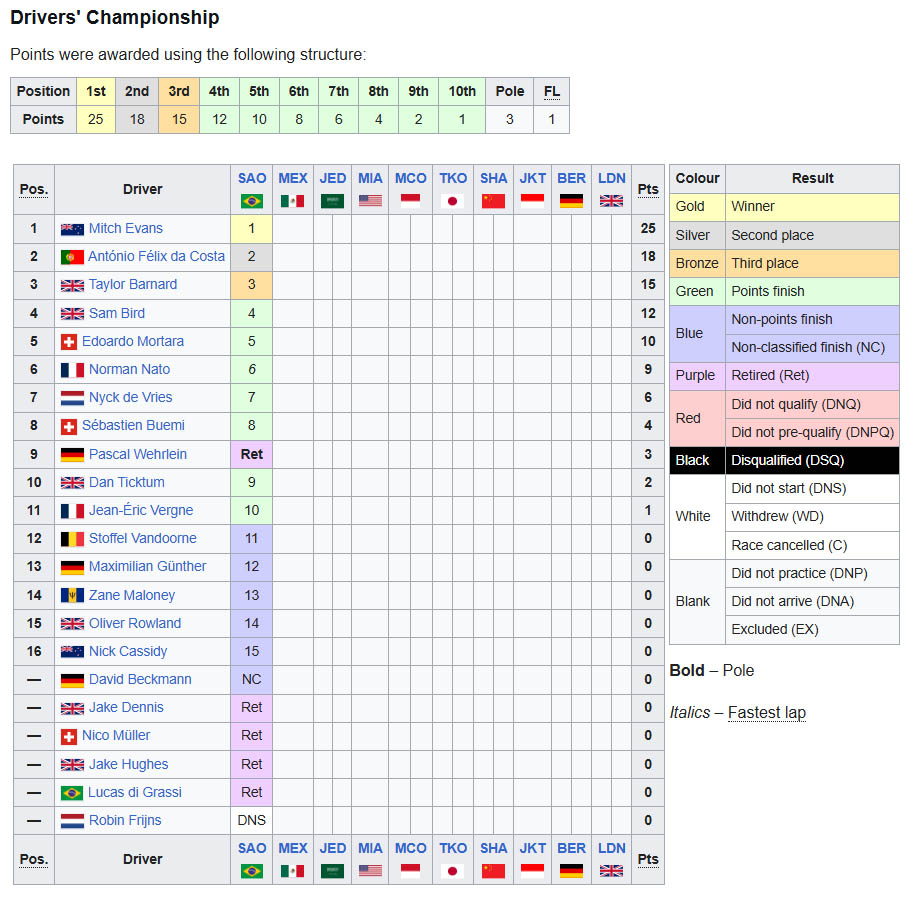This screenshot has width=921, height=902.
Task: Follow the Jean-Éric Vergne link
Action: tap(141, 510)
